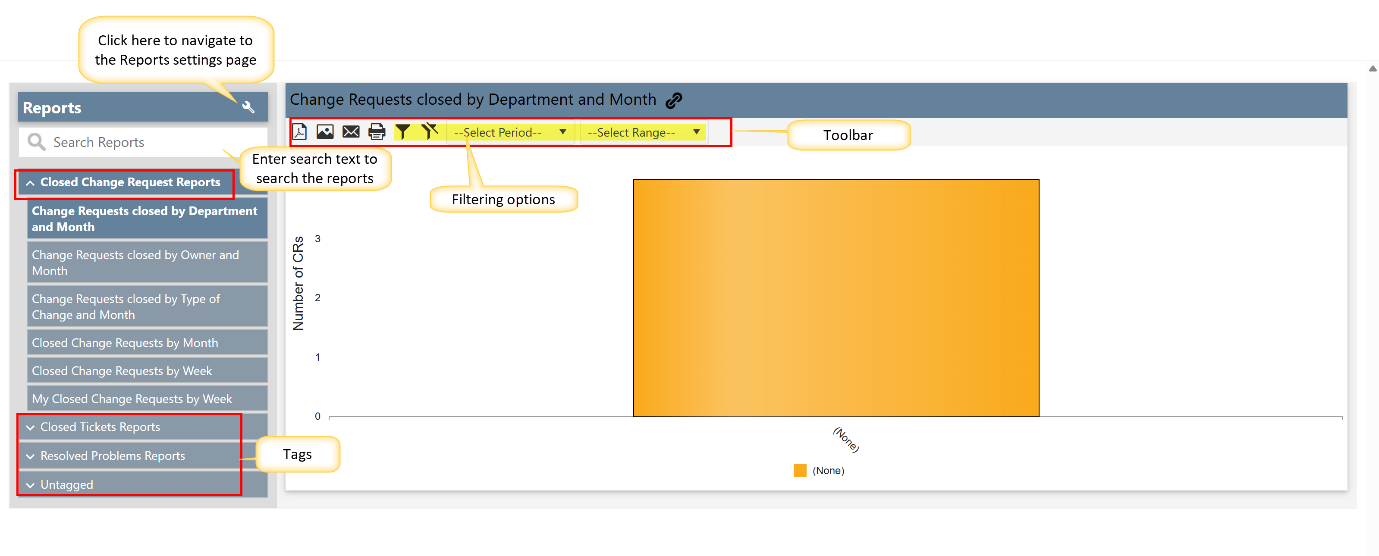Click the orange (None) legend swatch
The image size is (1379, 556).
(x=800, y=470)
